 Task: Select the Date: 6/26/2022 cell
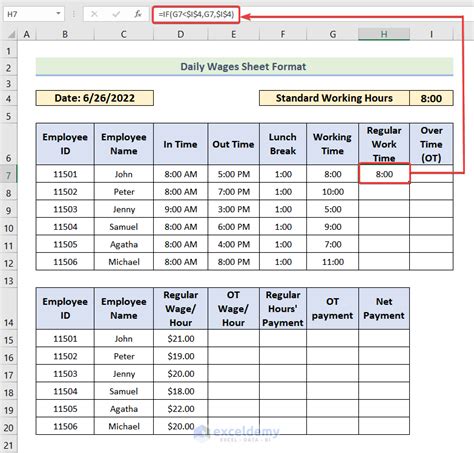click(95, 98)
